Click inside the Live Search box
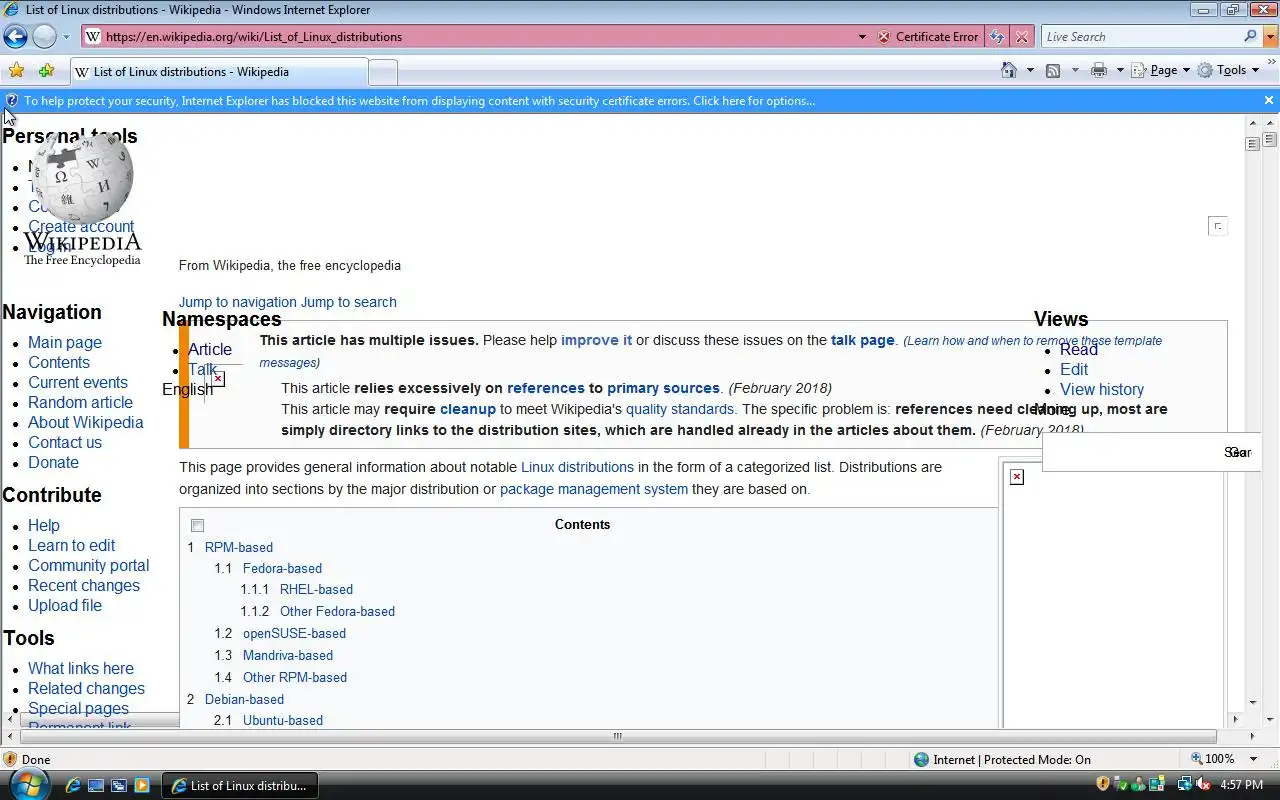This screenshot has width=1280, height=800. 1141,37
